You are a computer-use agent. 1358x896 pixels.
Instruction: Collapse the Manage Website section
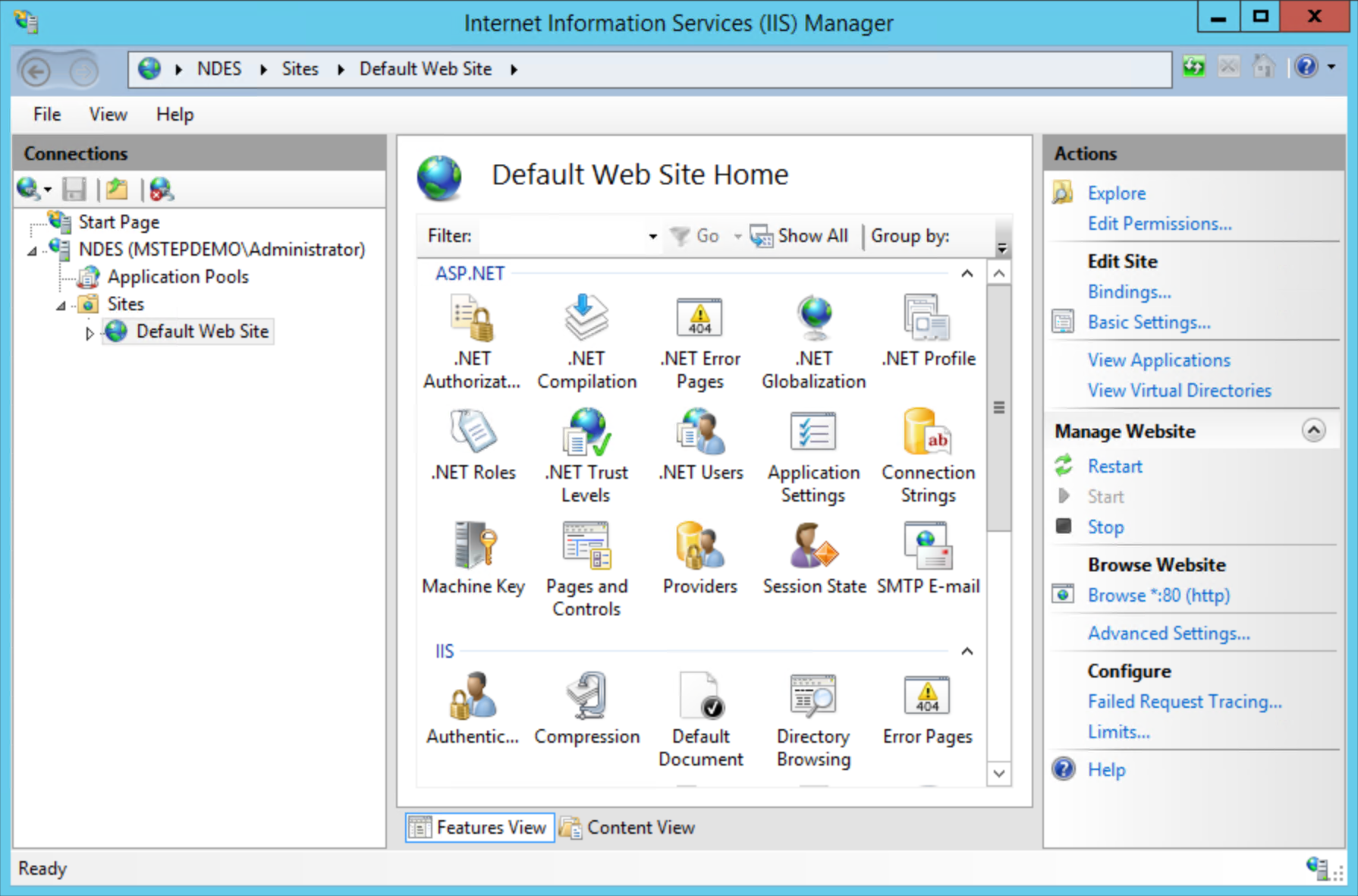(x=1314, y=430)
